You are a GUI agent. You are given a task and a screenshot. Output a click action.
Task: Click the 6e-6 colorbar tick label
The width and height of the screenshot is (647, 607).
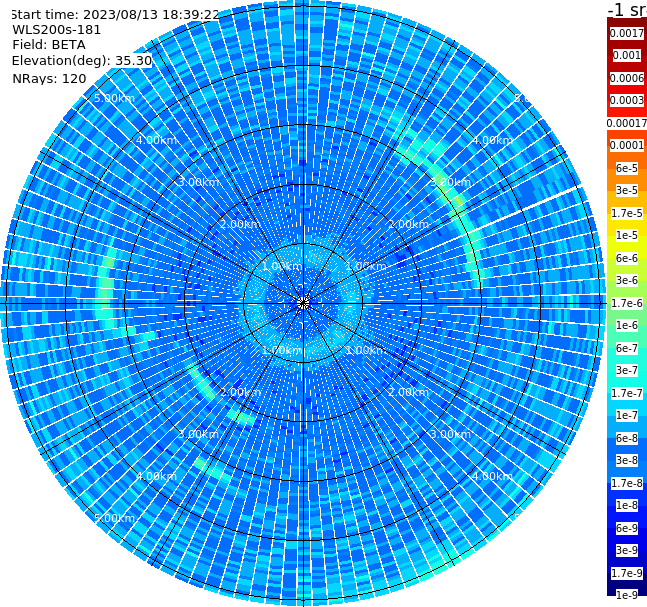627,258
